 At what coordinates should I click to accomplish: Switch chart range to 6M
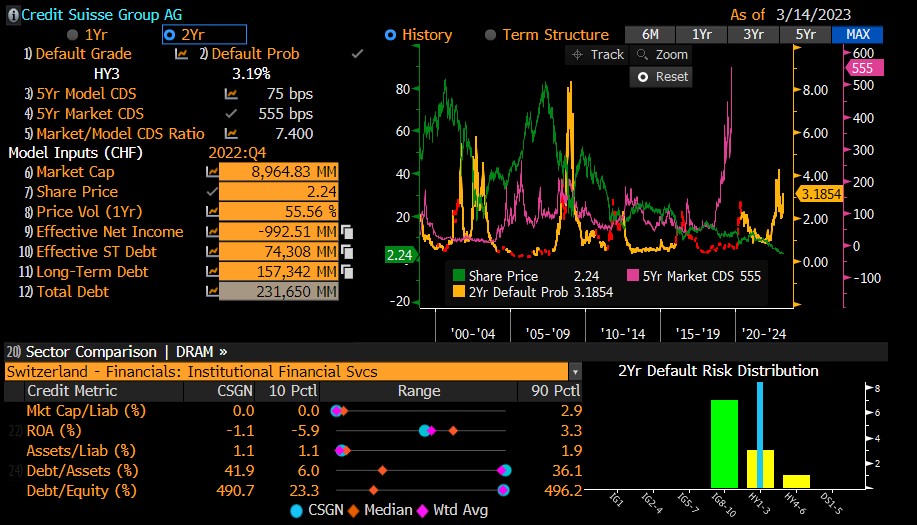[x=650, y=35]
